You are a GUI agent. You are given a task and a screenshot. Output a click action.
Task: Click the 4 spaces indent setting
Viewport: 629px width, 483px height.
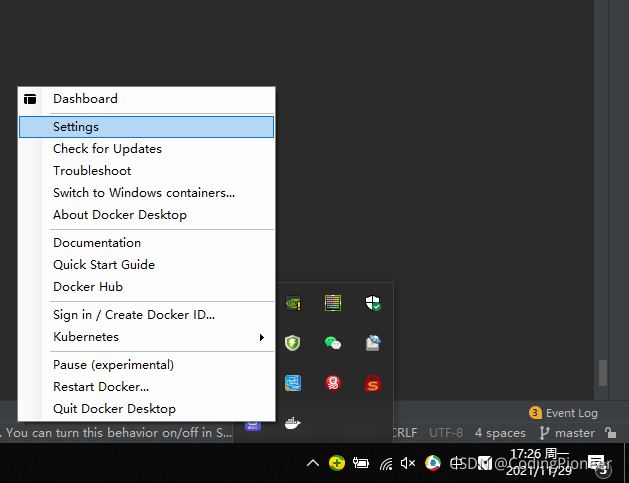pyautogui.click(x=500, y=433)
